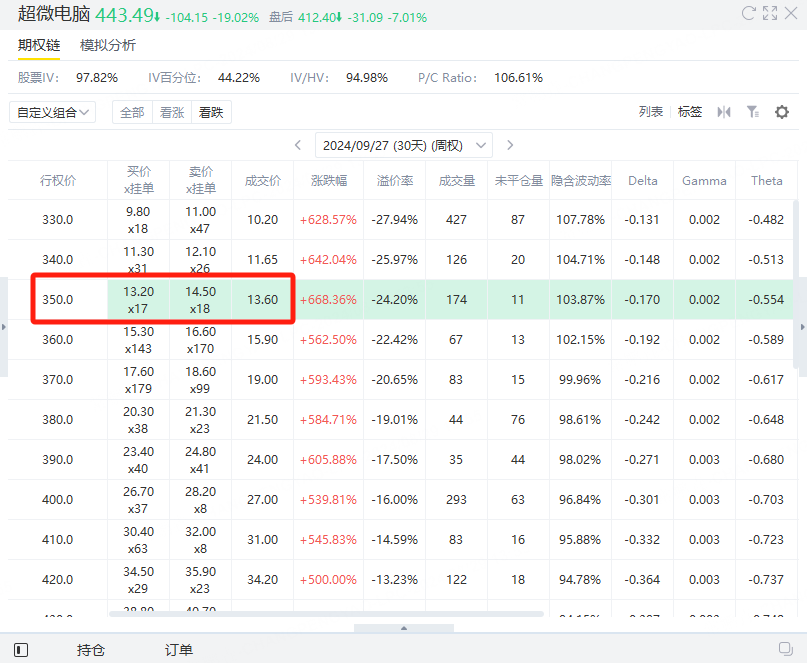Screen dimensions: 807x663
Task: Switch to the 模拟分析 tab
Action: click(108, 45)
